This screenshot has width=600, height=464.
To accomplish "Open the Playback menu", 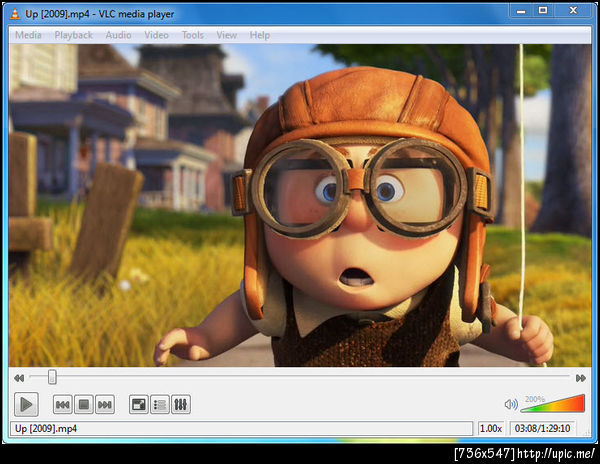I will coord(73,35).
